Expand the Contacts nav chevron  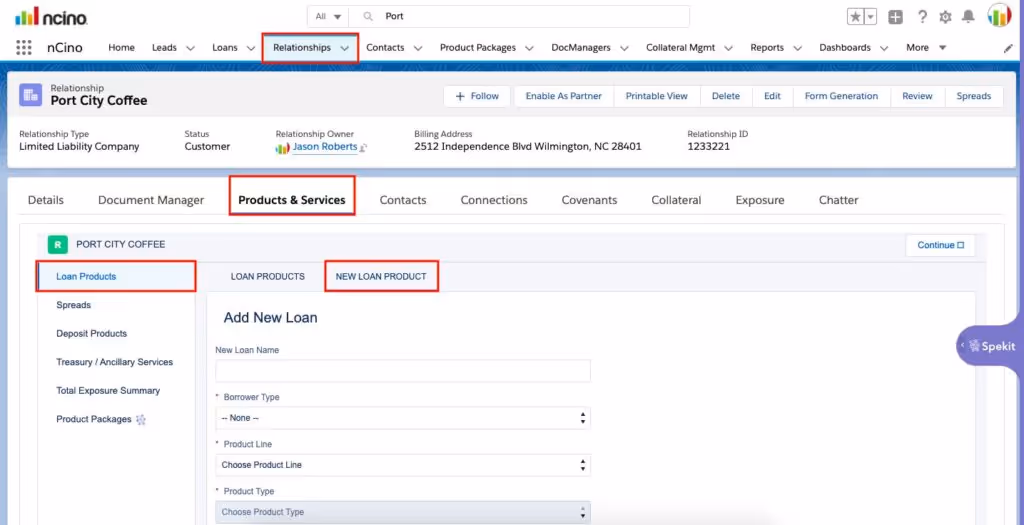[x=418, y=48]
